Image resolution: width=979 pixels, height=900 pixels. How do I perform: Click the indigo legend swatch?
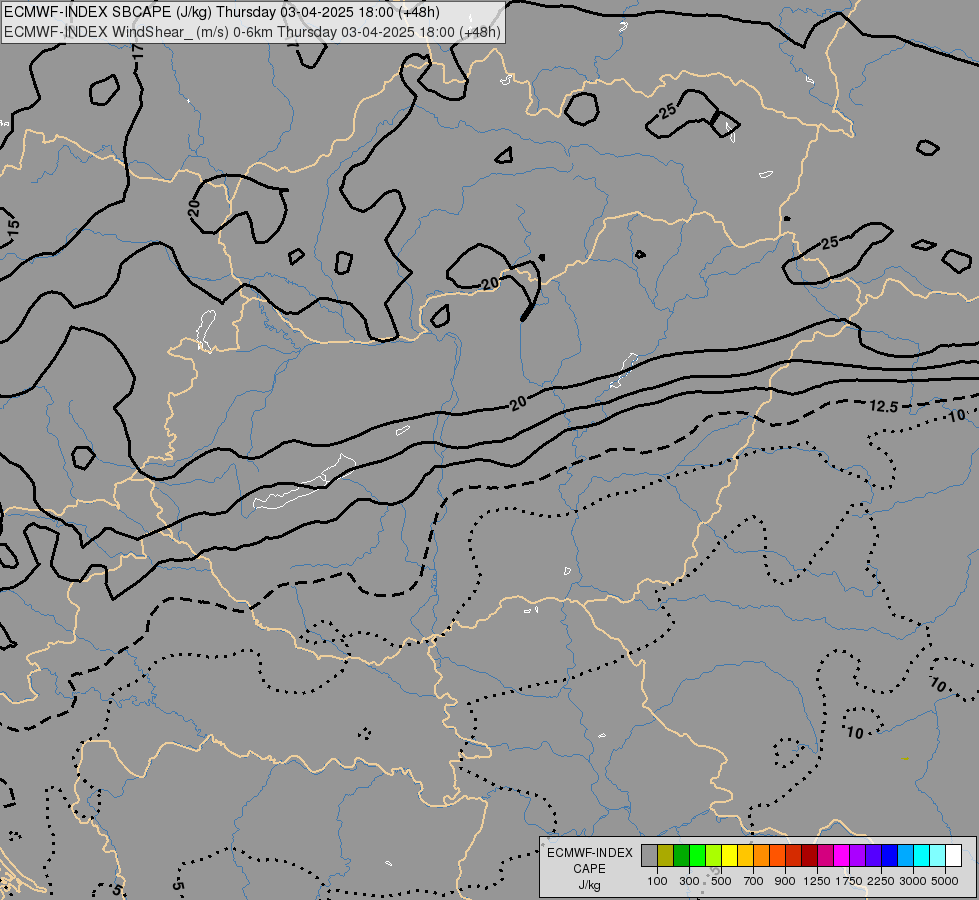[x=873, y=856]
